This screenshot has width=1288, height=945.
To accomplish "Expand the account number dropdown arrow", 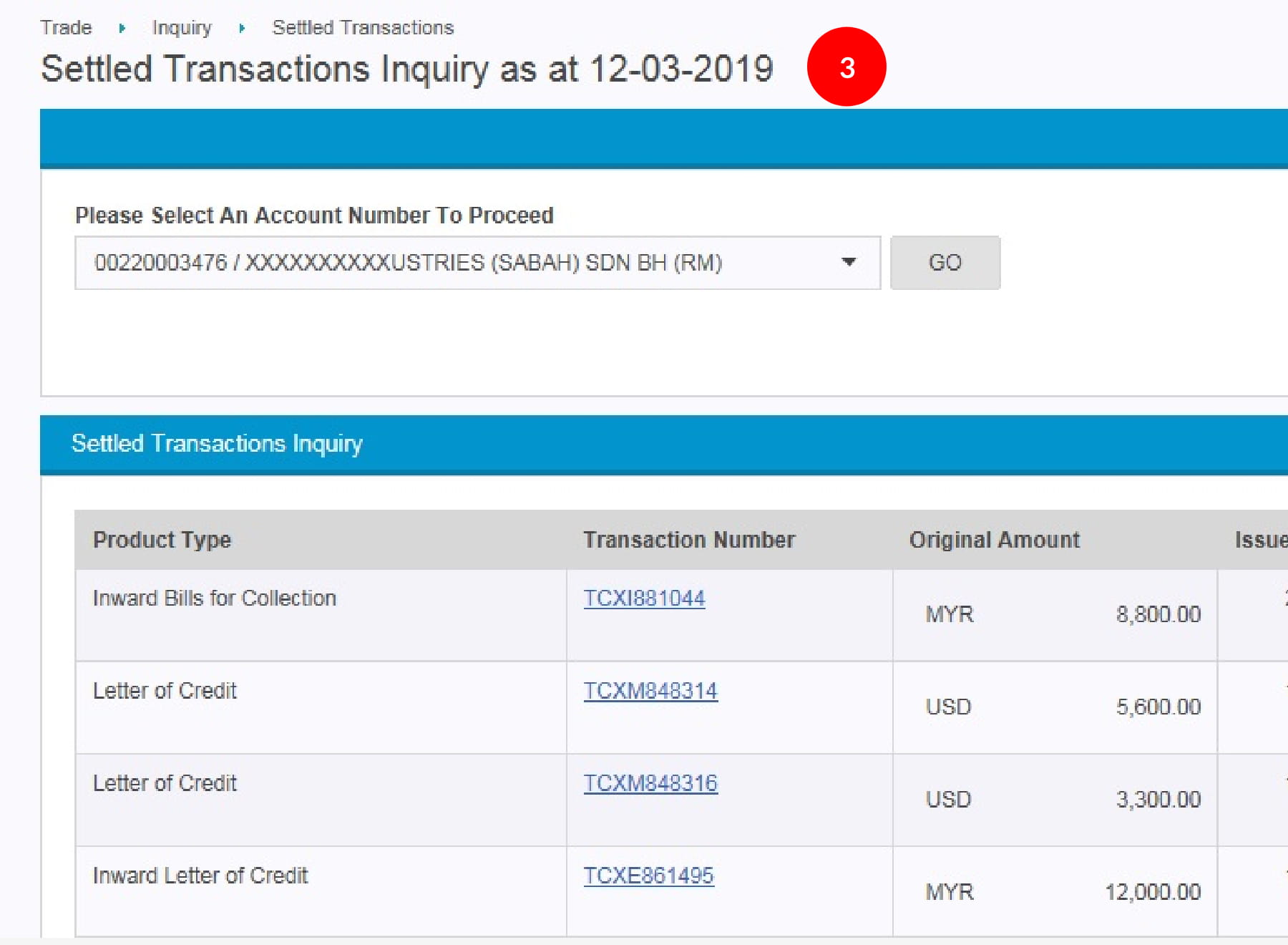I will click(849, 262).
